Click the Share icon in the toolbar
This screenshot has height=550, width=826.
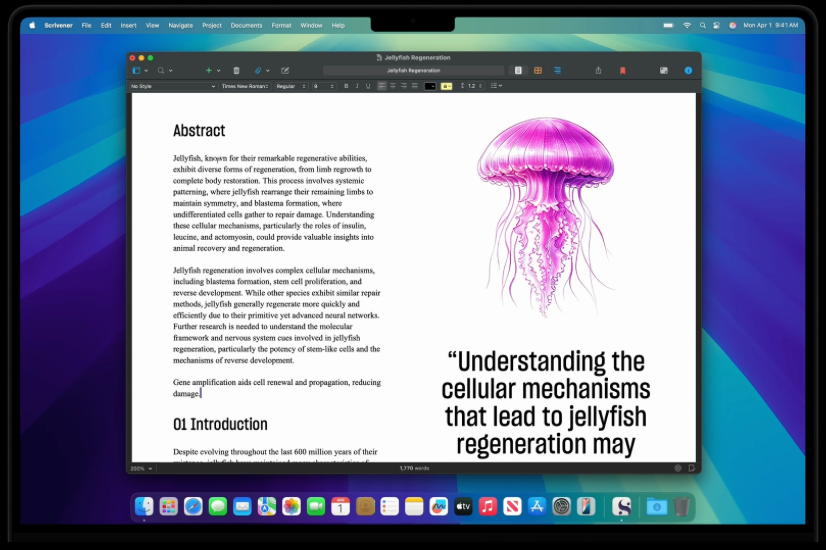[x=598, y=71]
